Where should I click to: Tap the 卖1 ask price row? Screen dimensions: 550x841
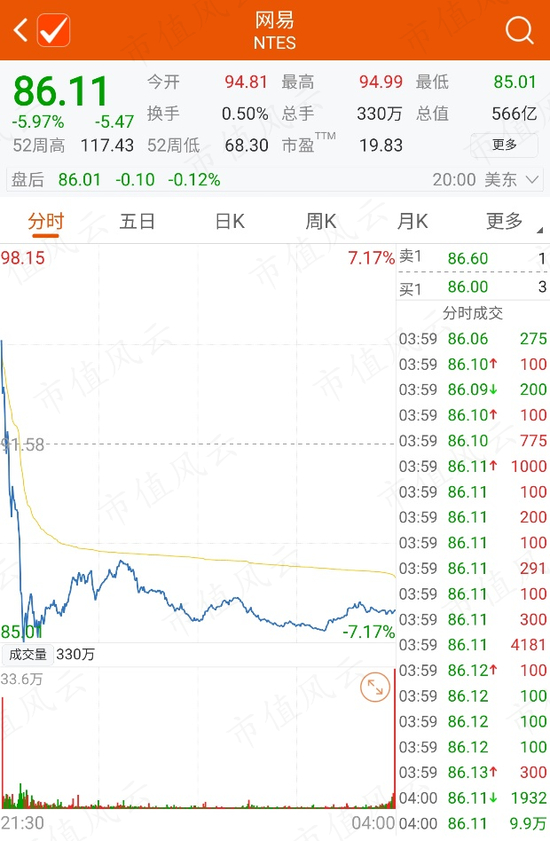click(473, 258)
